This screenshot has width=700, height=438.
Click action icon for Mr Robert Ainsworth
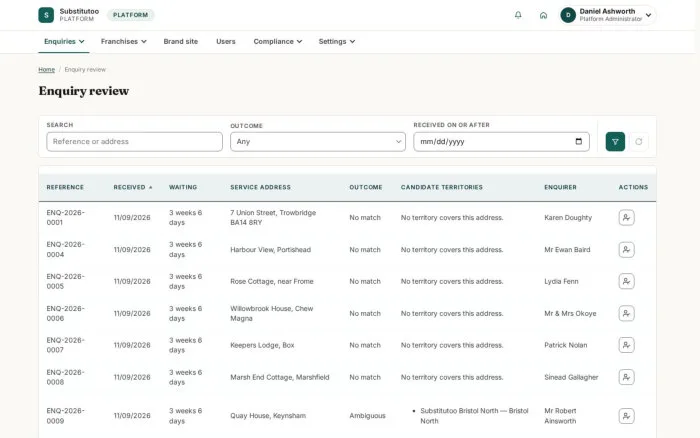click(626, 416)
